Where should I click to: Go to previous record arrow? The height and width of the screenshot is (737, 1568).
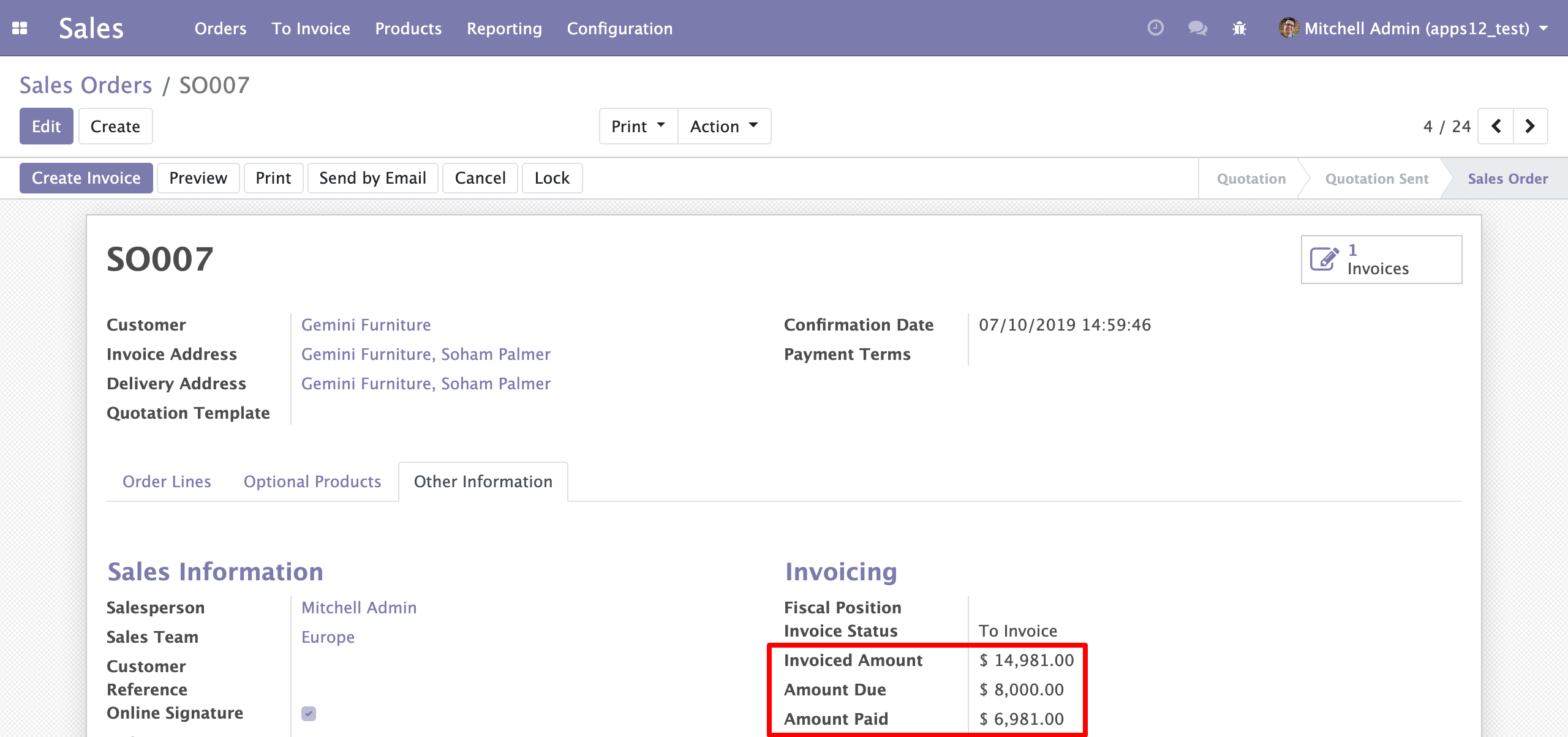point(1496,126)
